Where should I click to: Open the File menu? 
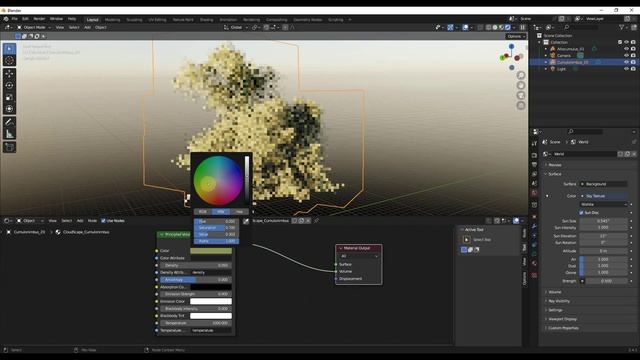point(15,19)
